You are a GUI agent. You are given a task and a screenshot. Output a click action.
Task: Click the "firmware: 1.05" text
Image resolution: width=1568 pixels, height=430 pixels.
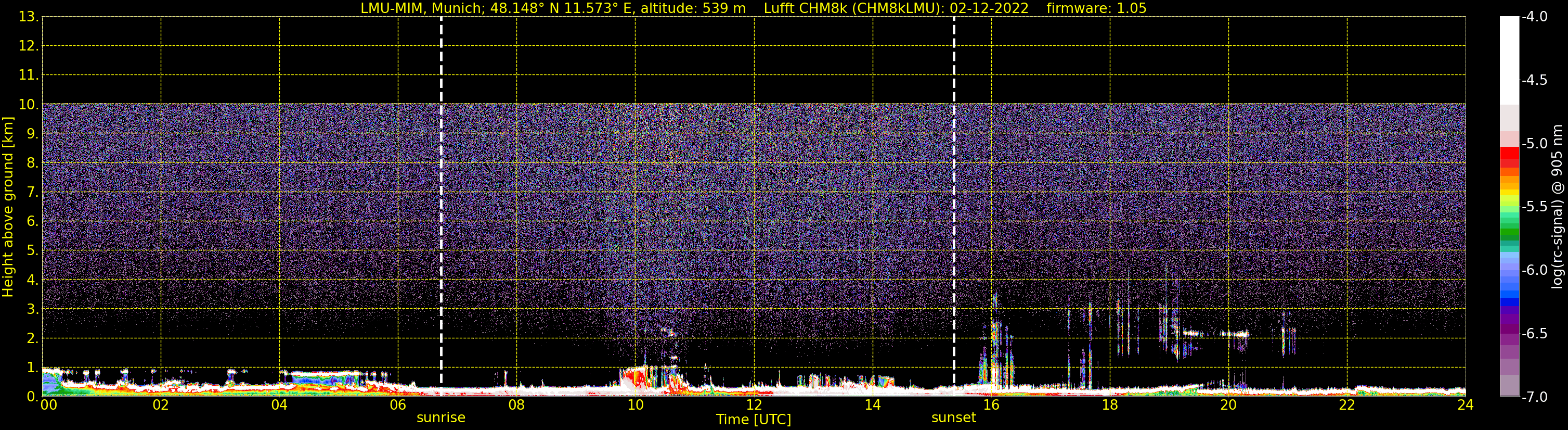pos(1096,8)
